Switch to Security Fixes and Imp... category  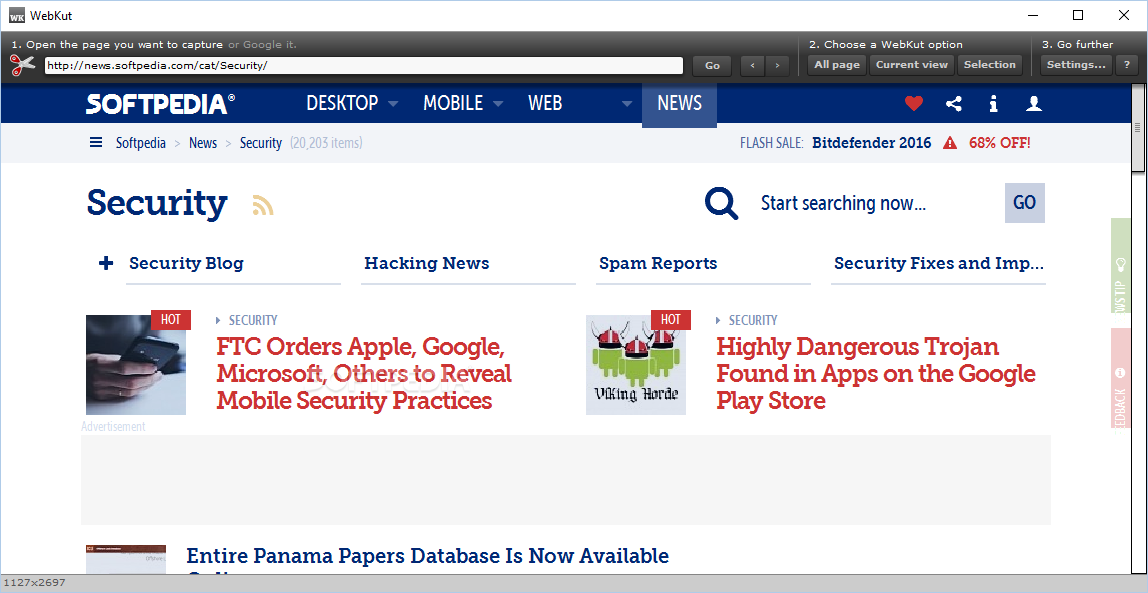coord(939,264)
